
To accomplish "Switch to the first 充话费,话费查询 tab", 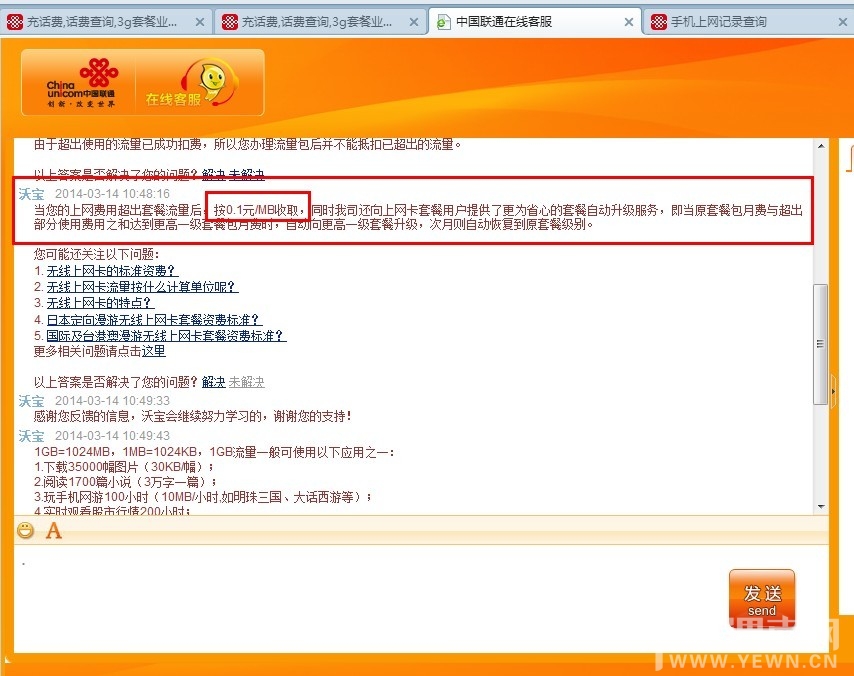I will pyautogui.click(x=106, y=22).
